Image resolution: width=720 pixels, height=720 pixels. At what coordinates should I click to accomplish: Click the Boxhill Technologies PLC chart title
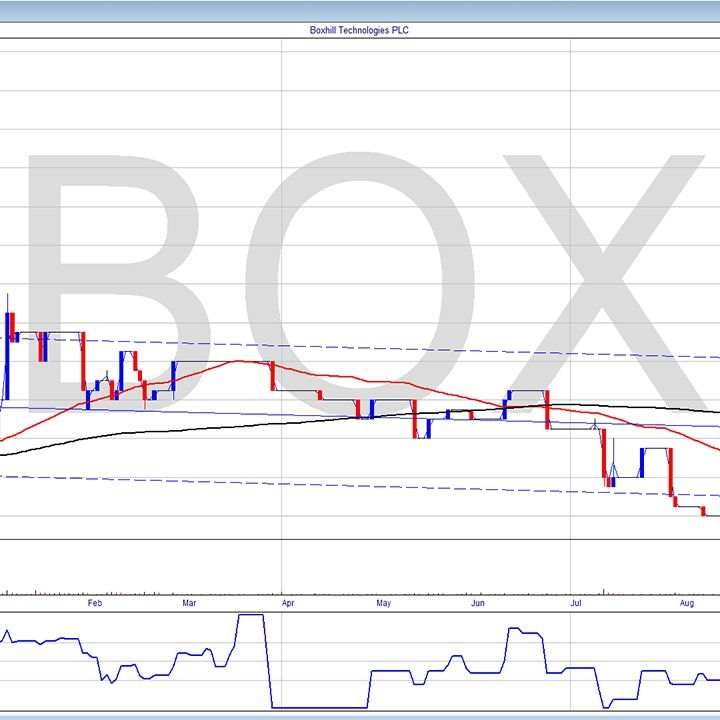(x=359, y=30)
